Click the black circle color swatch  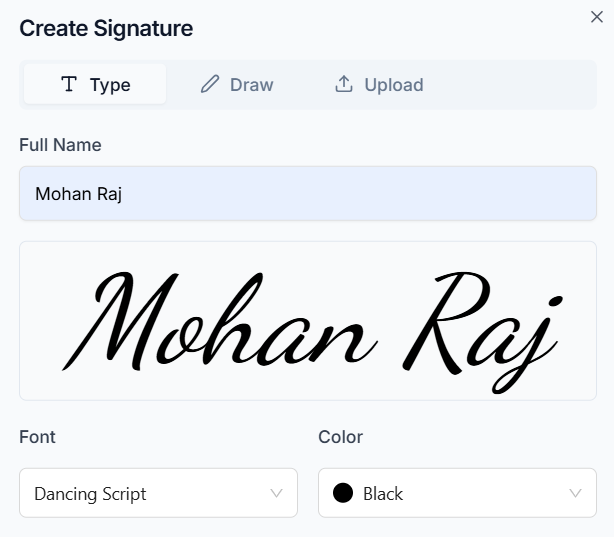click(343, 493)
